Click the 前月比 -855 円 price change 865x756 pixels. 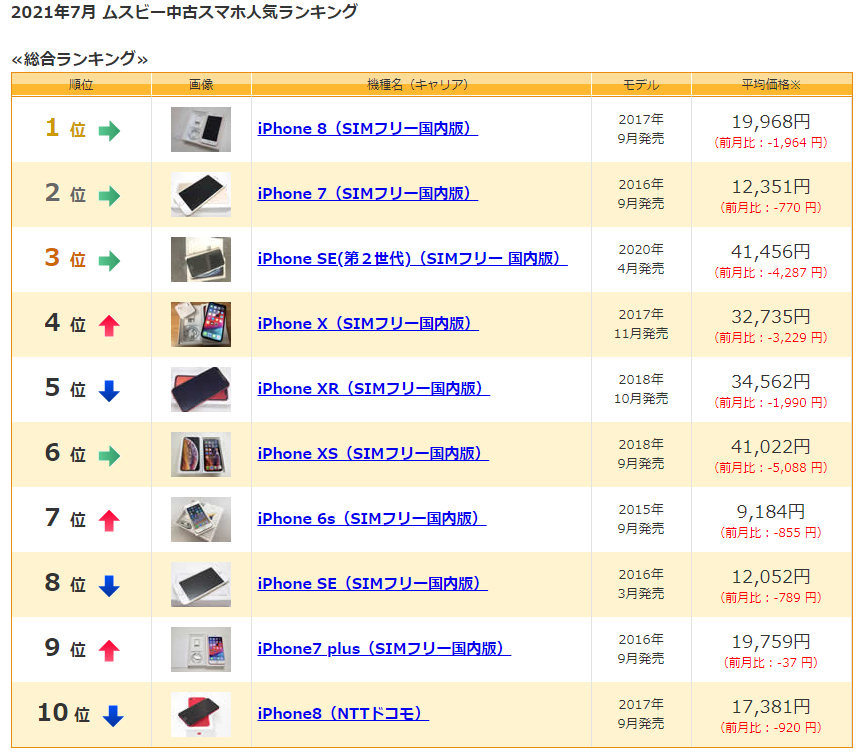click(x=771, y=533)
